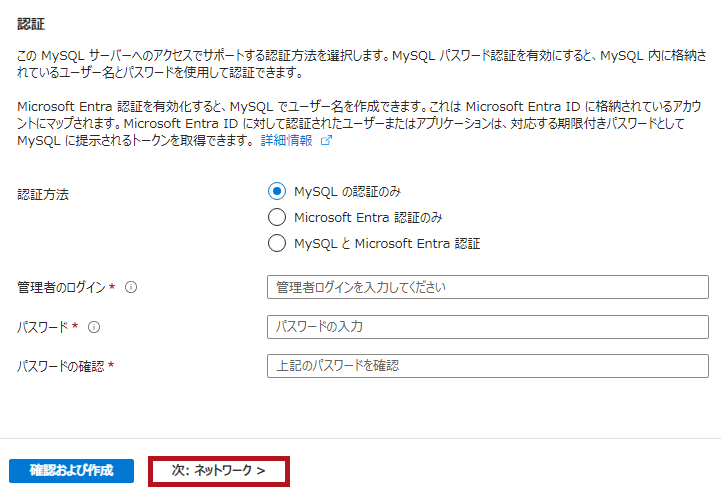Click the MySQL と Microsoft Entra 認証 label text
Screen dimensions: 721x498
(387, 243)
